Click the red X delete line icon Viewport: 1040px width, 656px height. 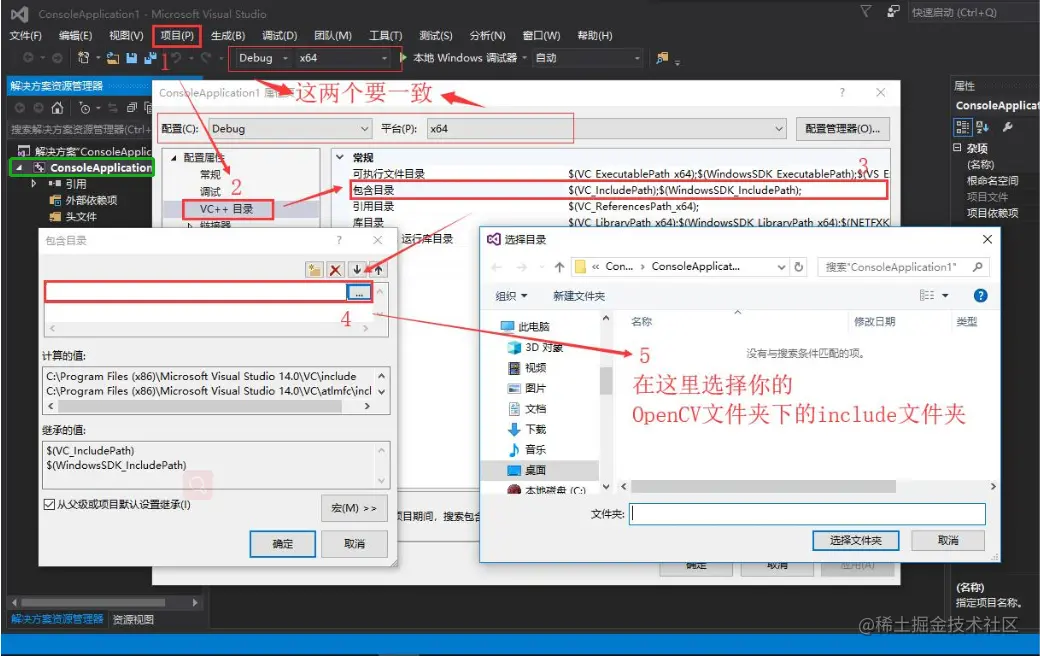coord(335,269)
